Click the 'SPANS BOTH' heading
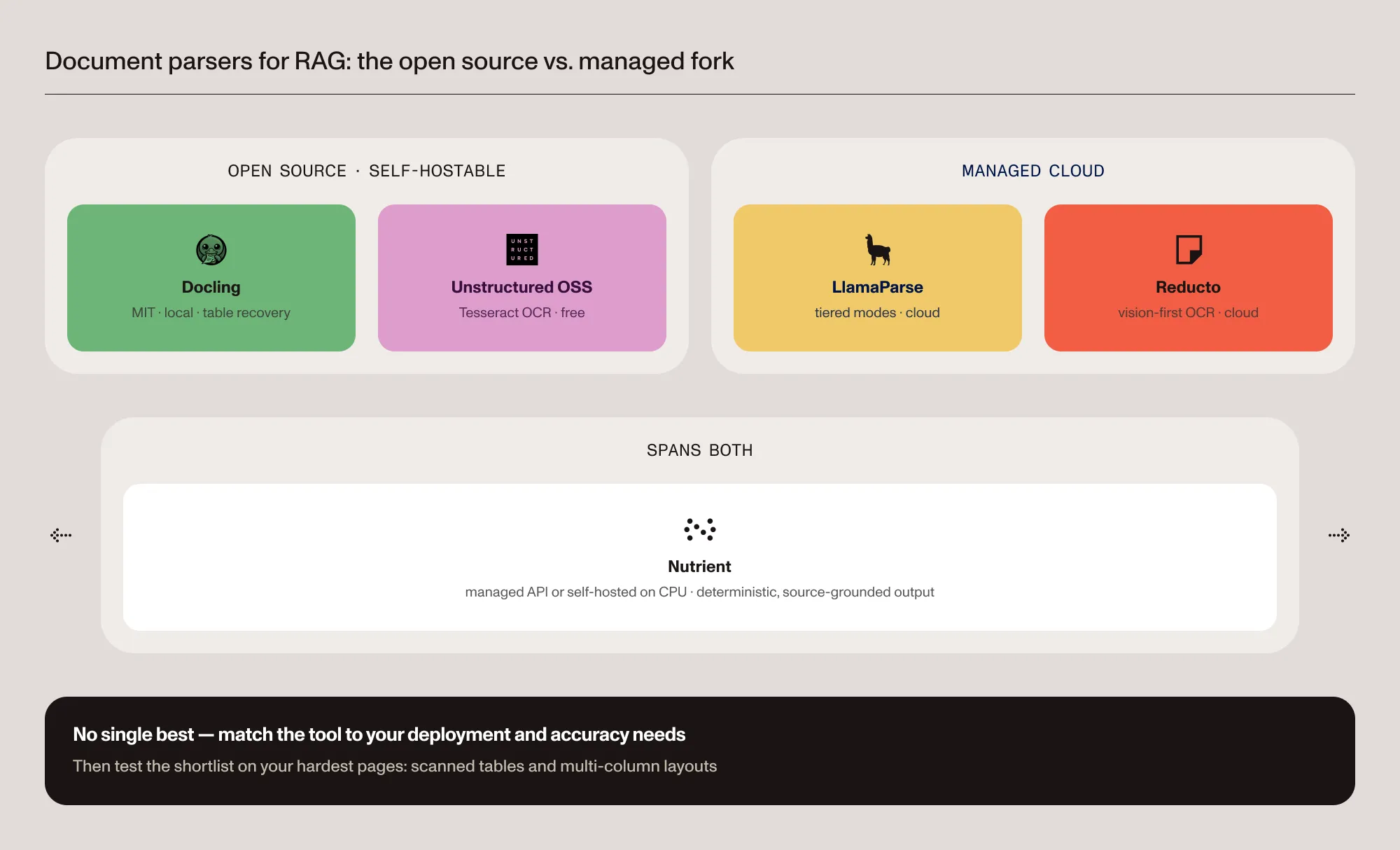1400x850 pixels. [x=700, y=450]
